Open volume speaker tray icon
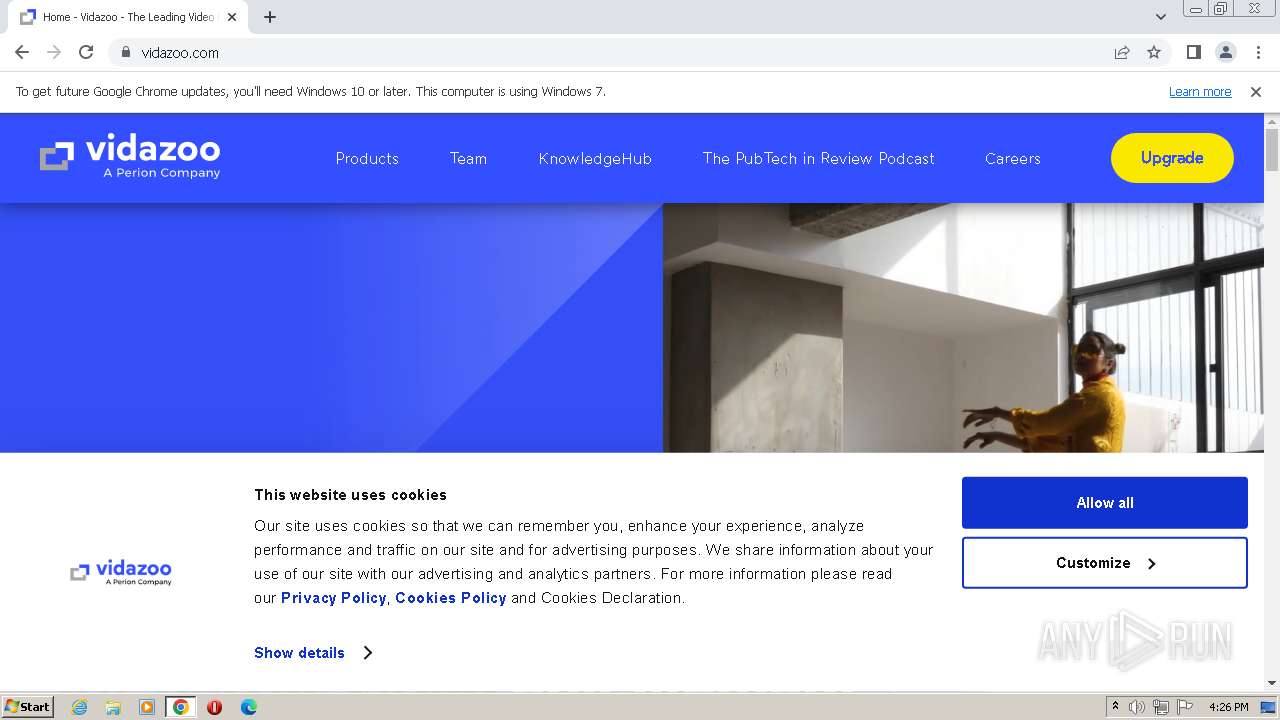The height and width of the screenshot is (720, 1280). pos(1137,707)
